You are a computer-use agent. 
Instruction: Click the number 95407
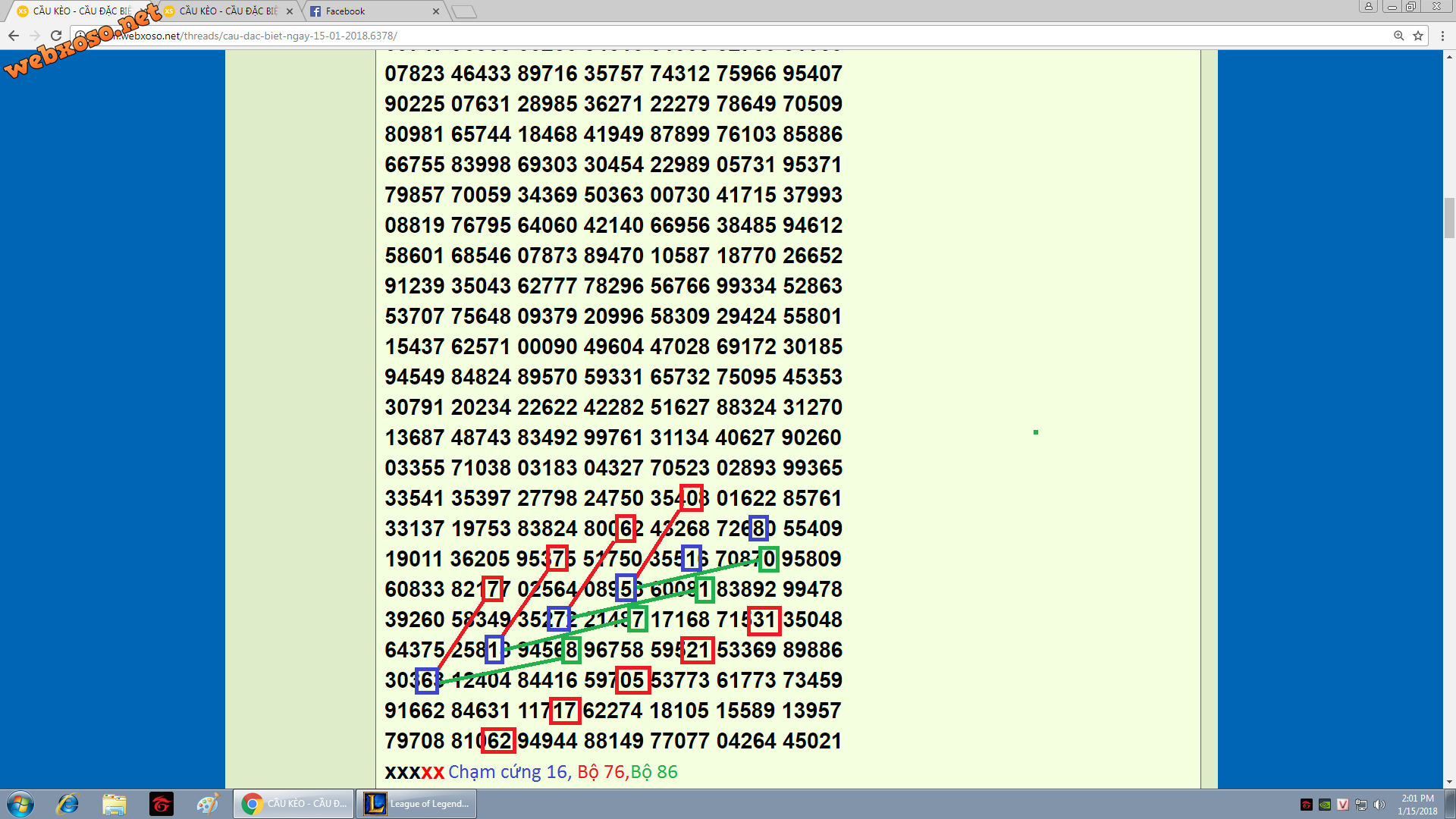813,74
